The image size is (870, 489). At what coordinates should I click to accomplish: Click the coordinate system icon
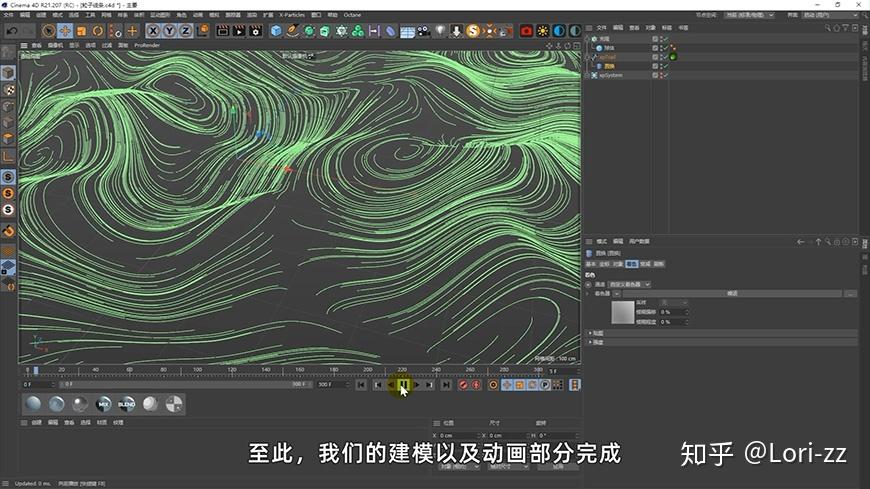[203, 31]
